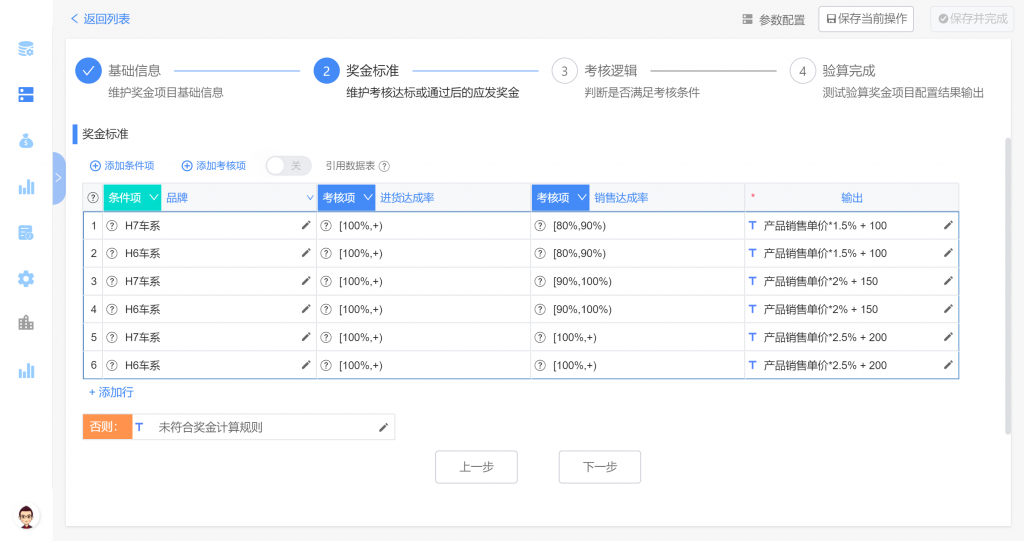Click the 返回列表 link
Screen dimensions: 1024x541
click(x=100, y=19)
